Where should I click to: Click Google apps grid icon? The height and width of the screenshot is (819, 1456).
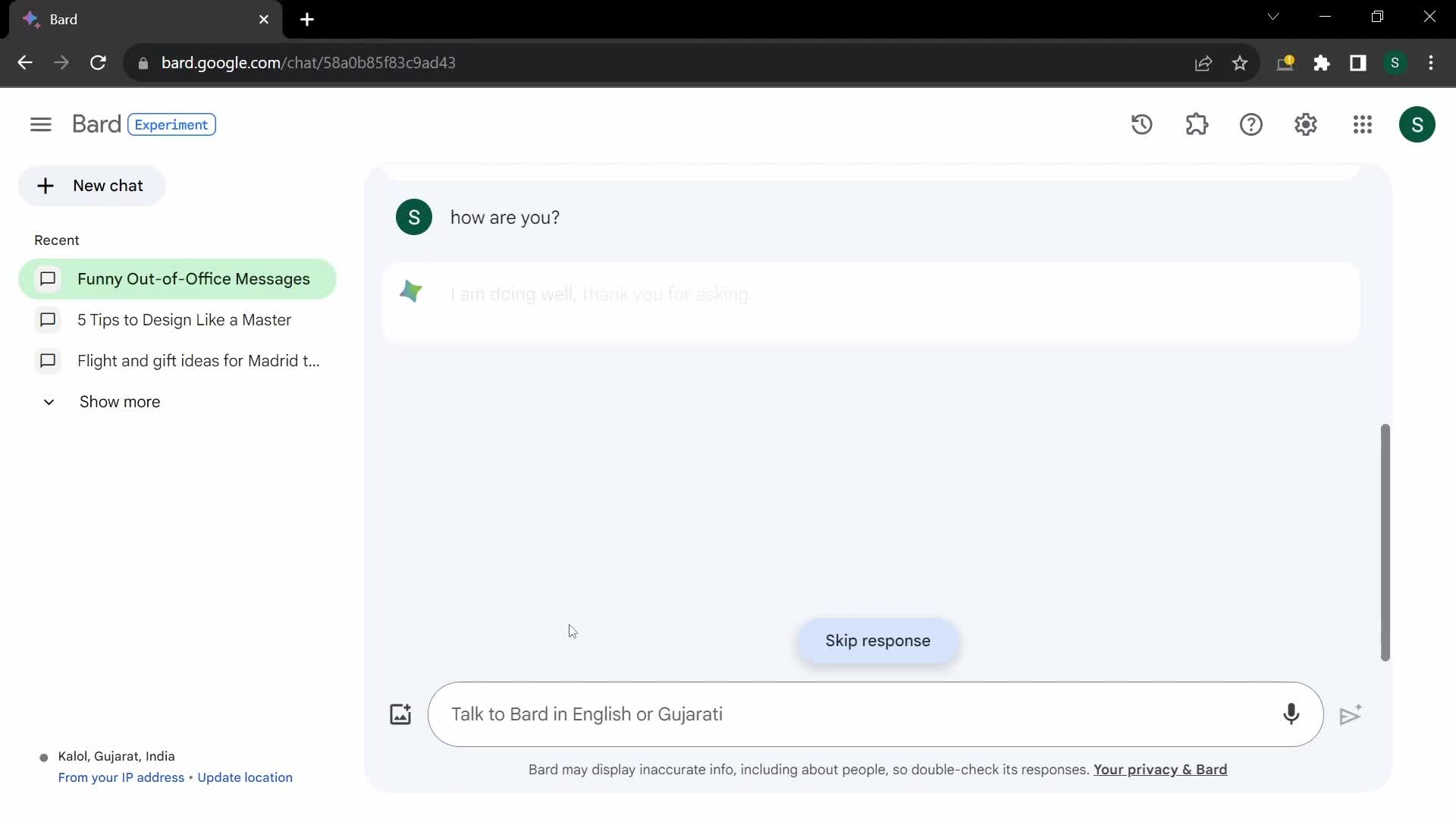pos(1363,125)
